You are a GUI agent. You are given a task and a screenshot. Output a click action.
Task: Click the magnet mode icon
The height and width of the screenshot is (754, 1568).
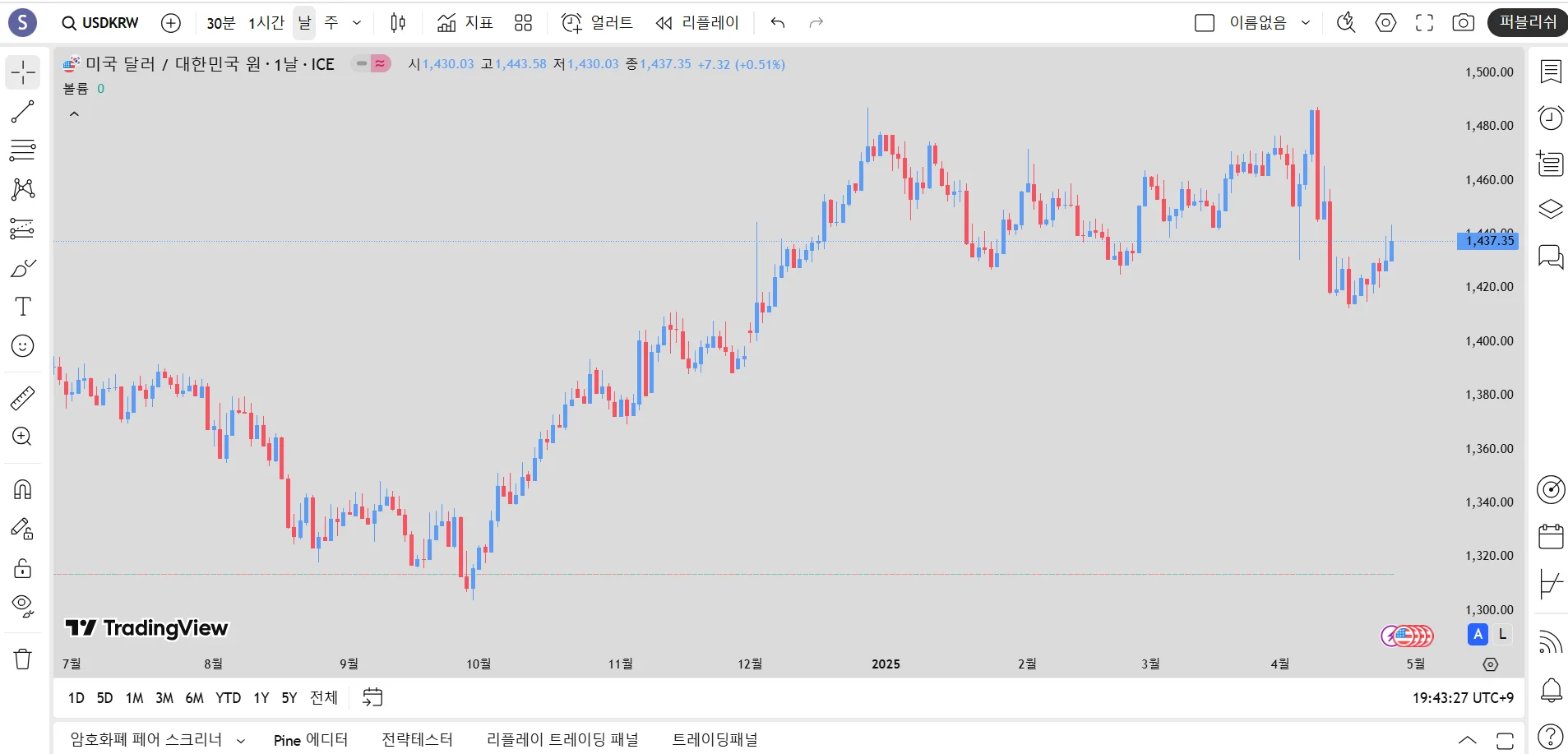click(23, 490)
